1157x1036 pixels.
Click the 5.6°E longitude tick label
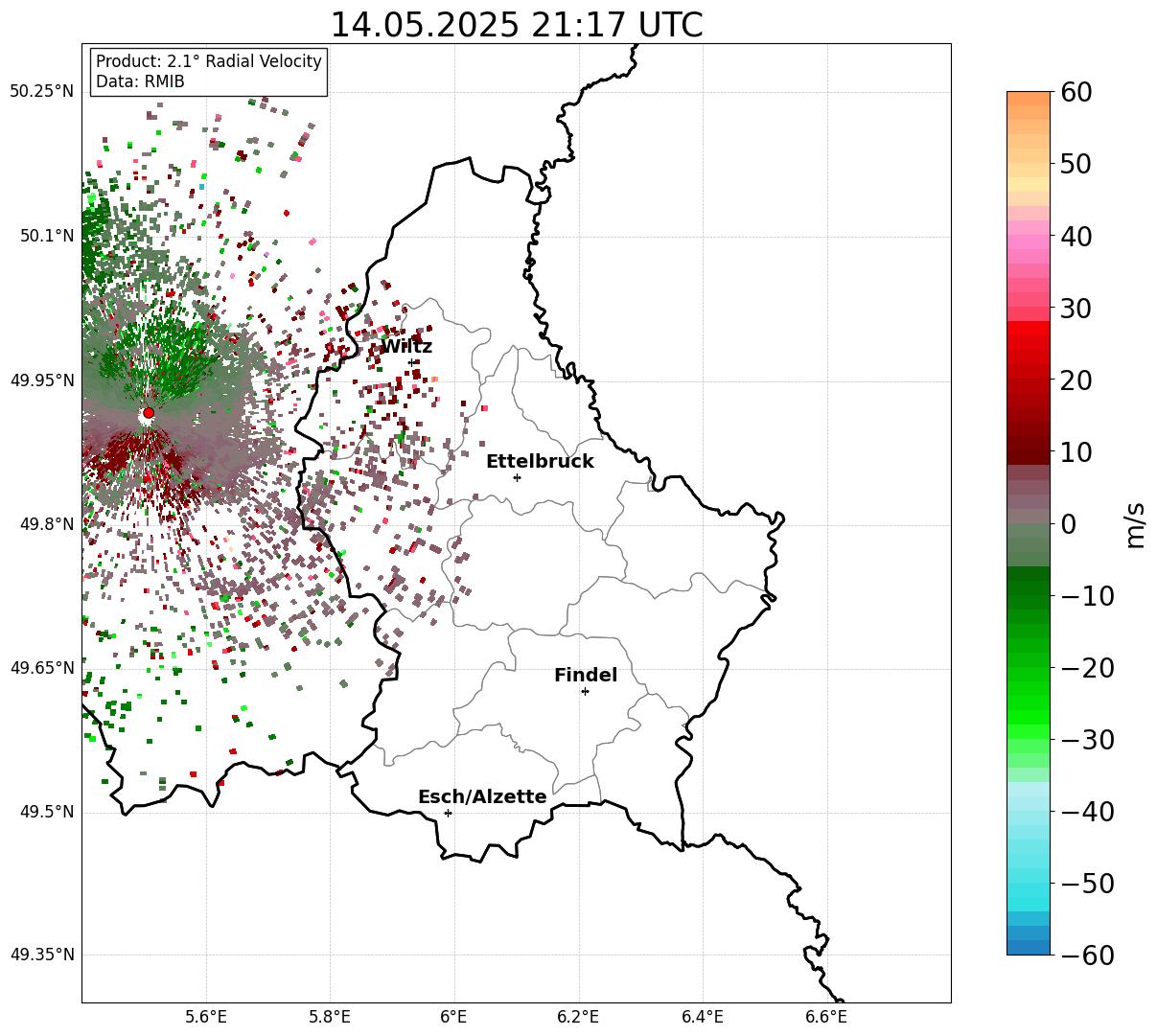point(206,1016)
